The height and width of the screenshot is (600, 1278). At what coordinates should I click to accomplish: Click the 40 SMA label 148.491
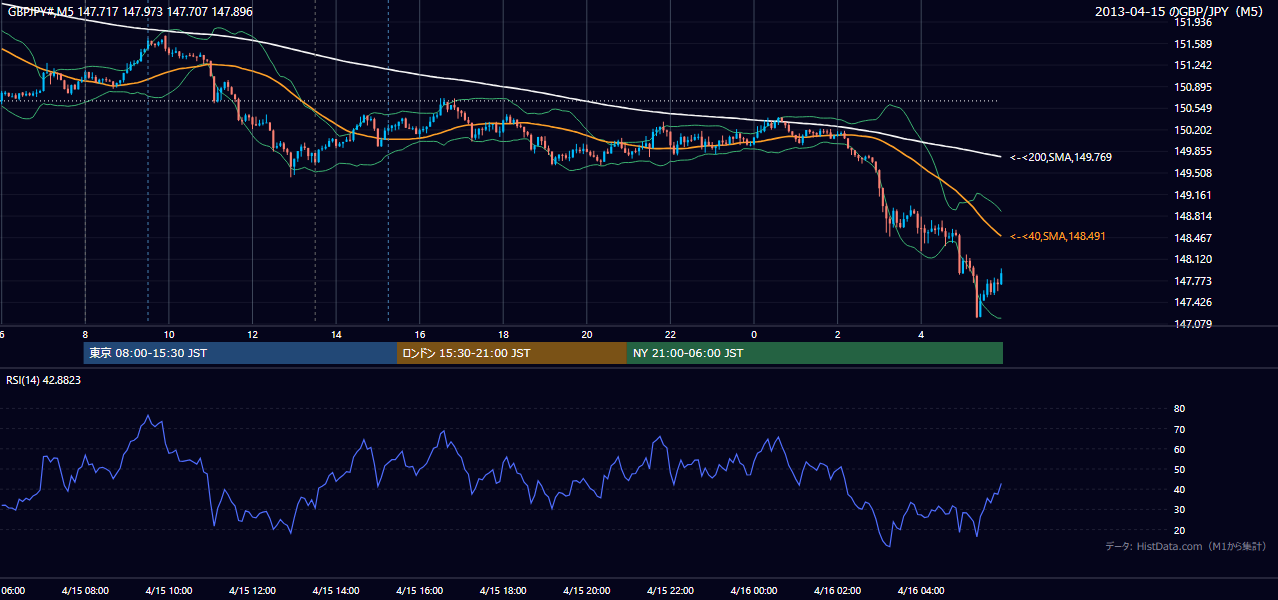pos(1058,236)
